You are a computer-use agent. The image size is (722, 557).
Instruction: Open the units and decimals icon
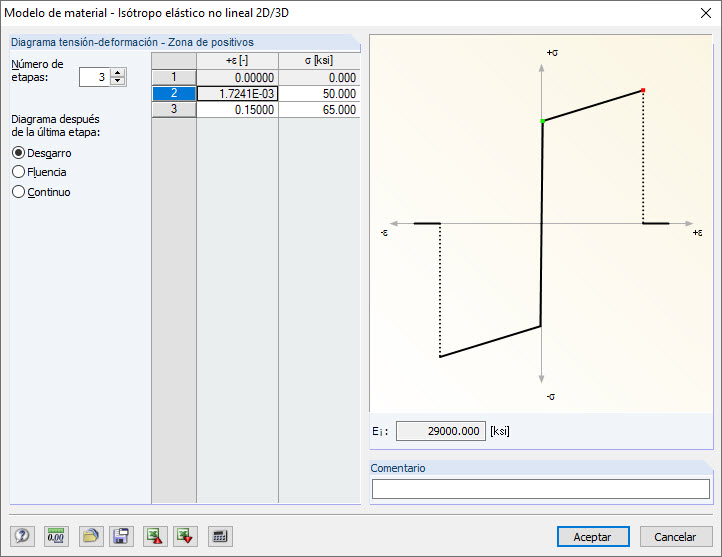[x=56, y=536]
